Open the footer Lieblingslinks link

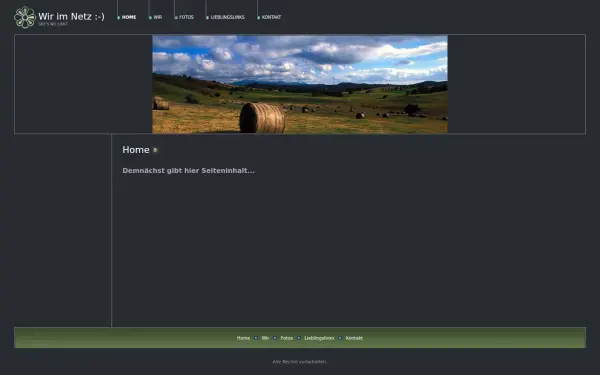319,338
